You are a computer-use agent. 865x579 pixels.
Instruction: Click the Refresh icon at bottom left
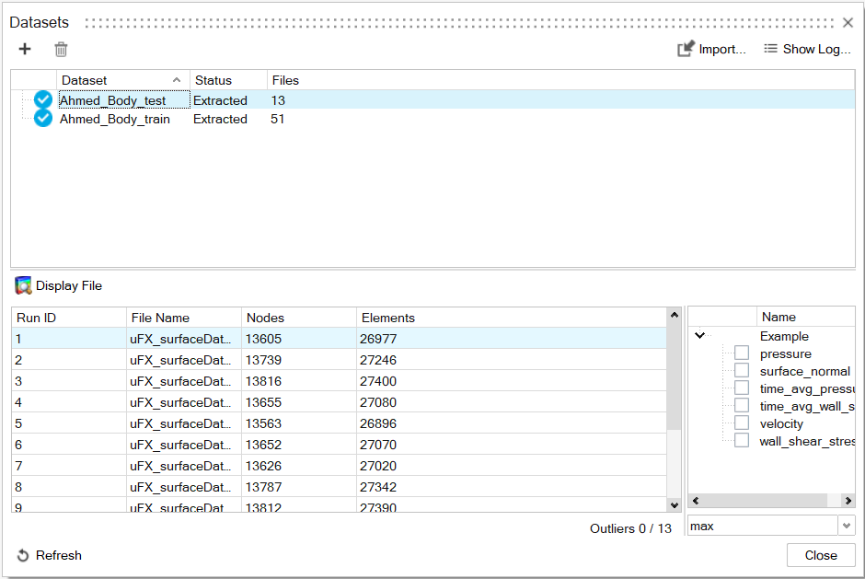[x=23, y=556]
